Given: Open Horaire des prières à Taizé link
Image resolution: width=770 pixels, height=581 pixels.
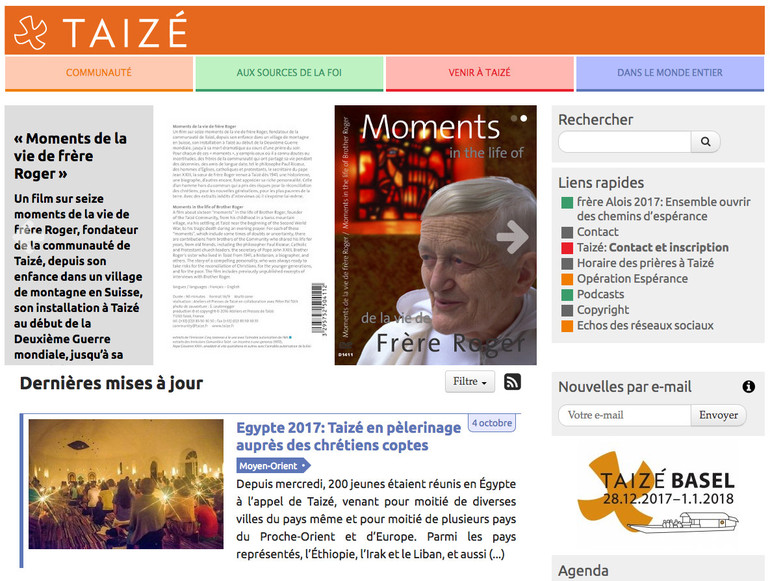Looking at the screenshot, I should 645,263.
